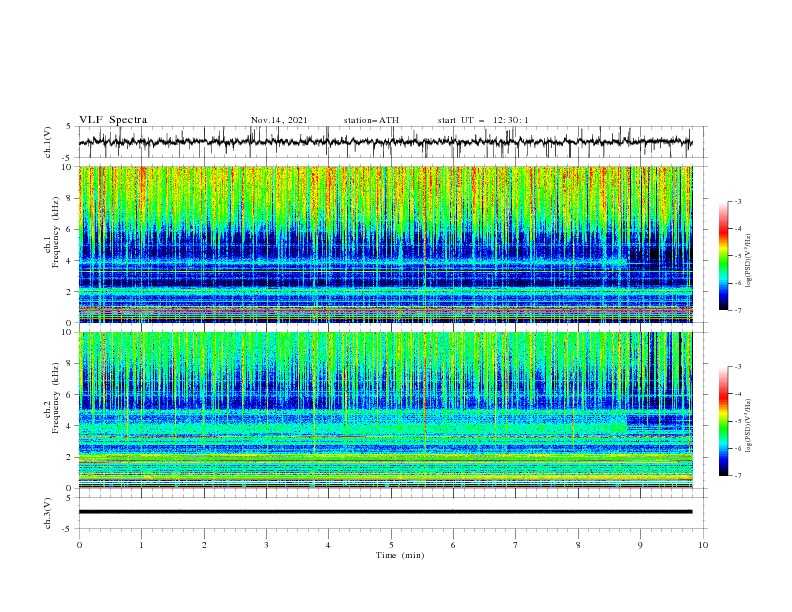Click the lower log(PSD) colorbar label
The width and height of the screenshot is (792, 612).
(749, 426)
